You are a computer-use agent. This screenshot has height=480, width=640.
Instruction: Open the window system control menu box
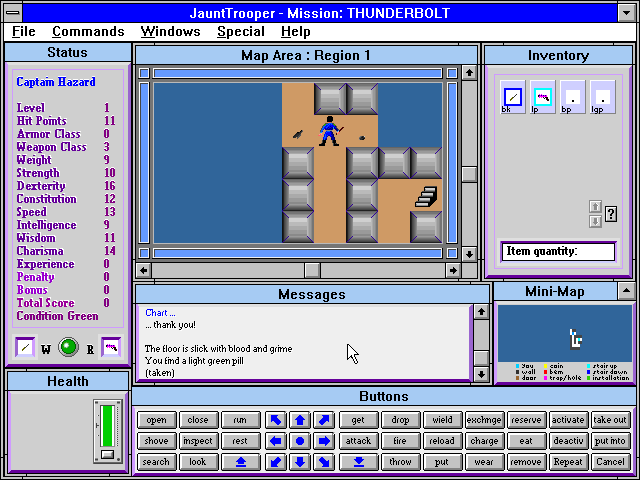(13, 13)
